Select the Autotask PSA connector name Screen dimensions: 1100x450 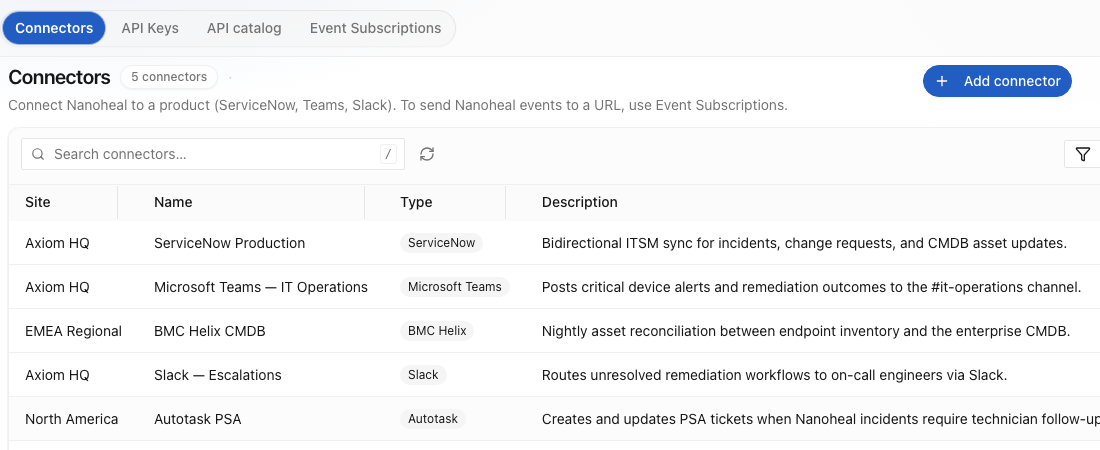pos(198,419)
